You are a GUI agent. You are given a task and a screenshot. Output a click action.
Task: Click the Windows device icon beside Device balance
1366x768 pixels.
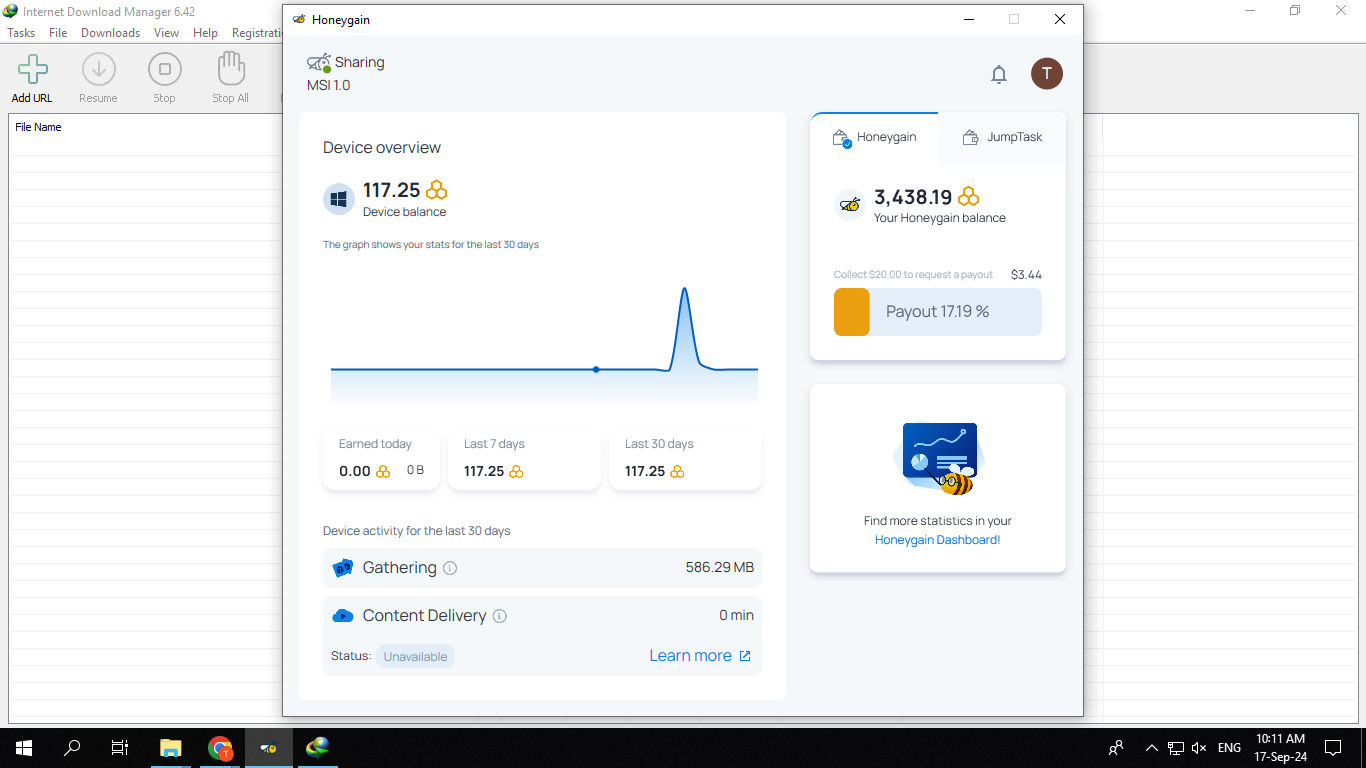339,199
